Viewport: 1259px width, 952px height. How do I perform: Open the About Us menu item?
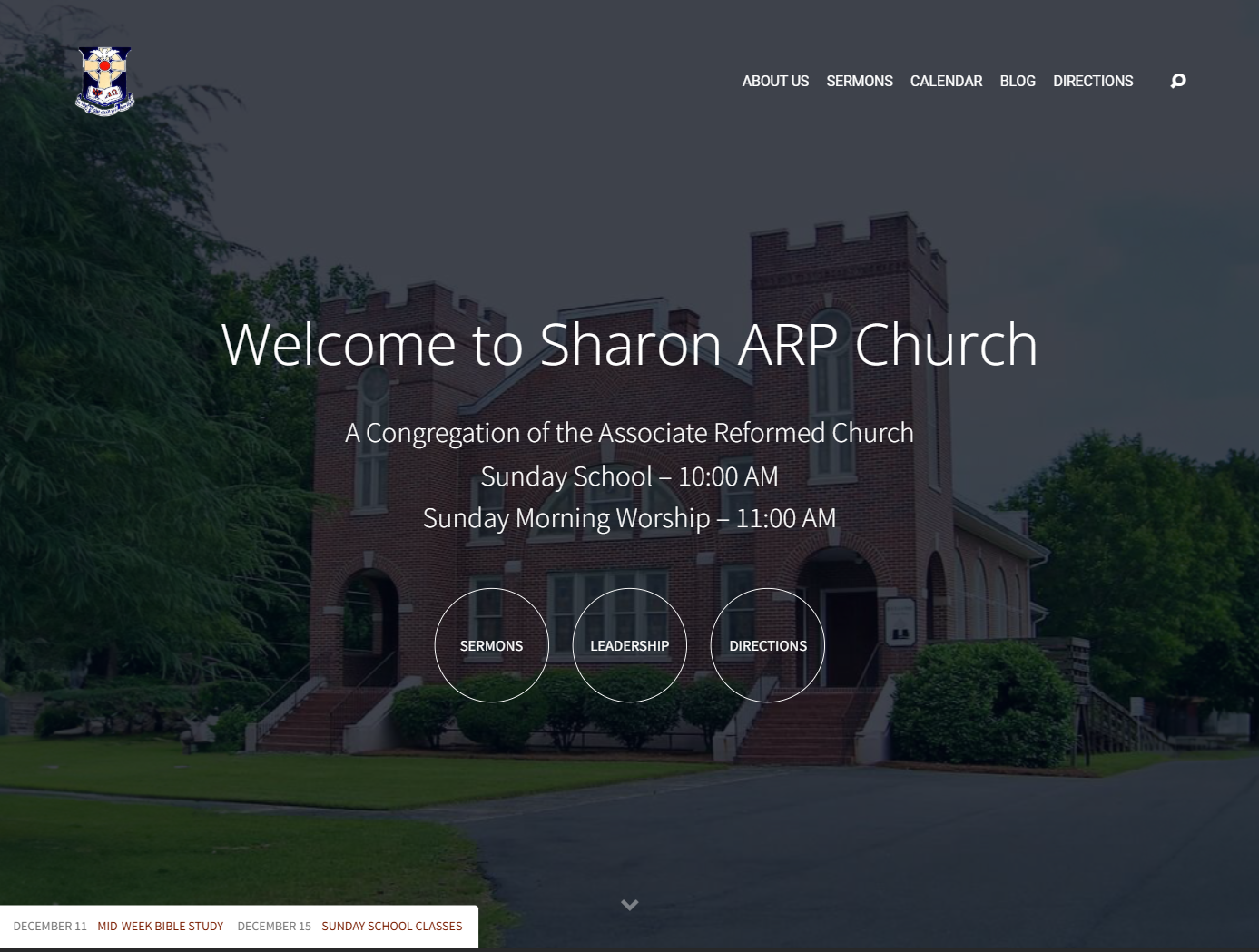point(775,81)
